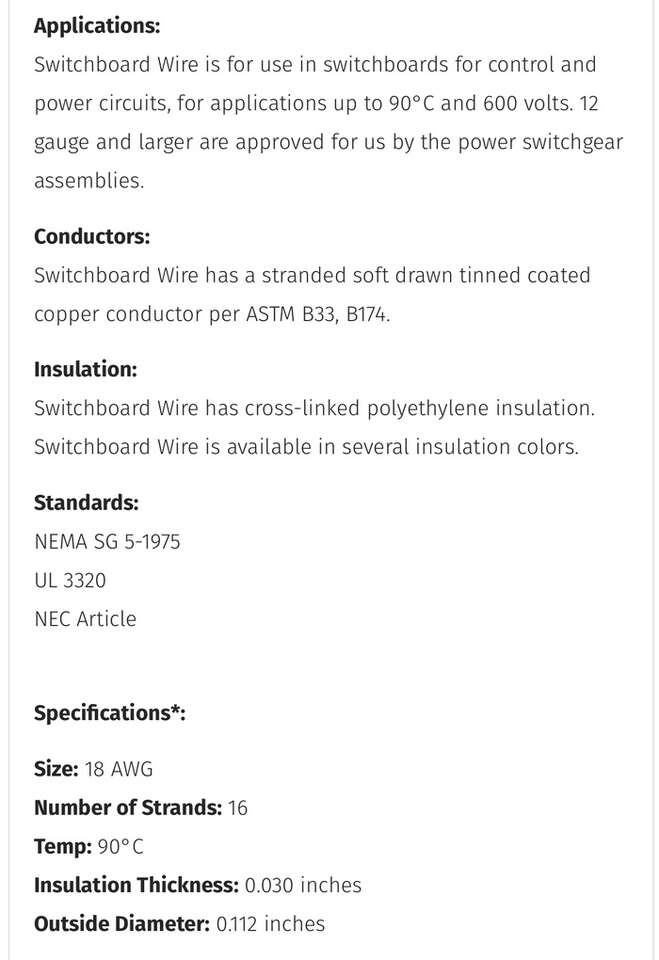Screen dimensions: 659x960
Task: Click the 0.112 inches diameter value
Action: pyautogui.click(x=270, y=924)
